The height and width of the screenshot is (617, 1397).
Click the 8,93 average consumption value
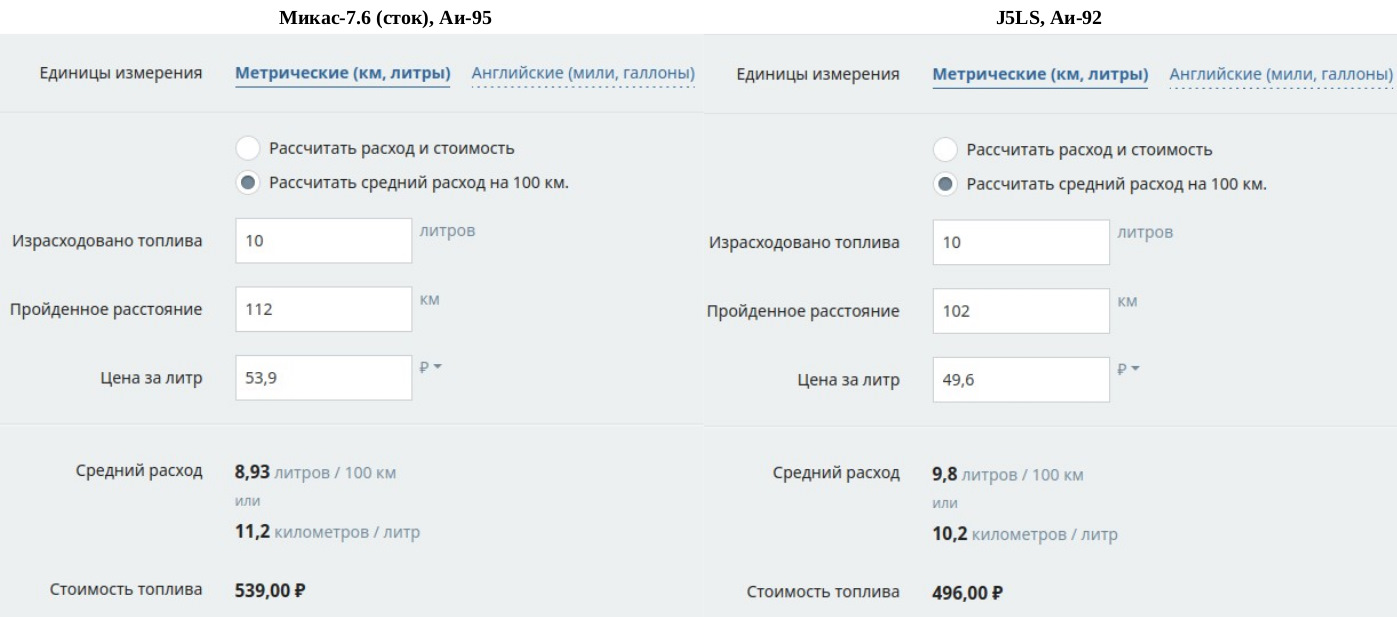tap(252, 472)
